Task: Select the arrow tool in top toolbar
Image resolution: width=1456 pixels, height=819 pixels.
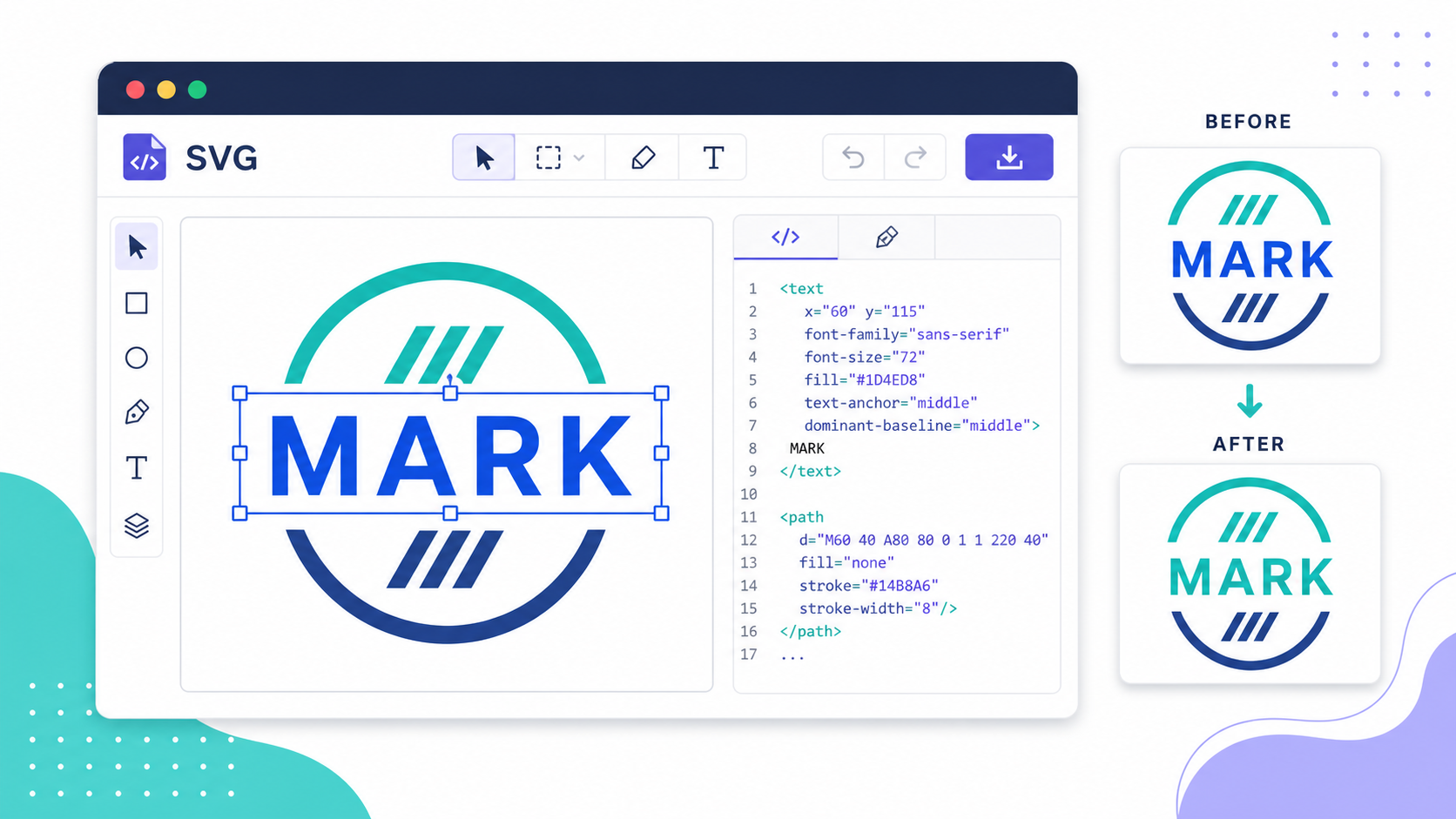Action: 484,158
